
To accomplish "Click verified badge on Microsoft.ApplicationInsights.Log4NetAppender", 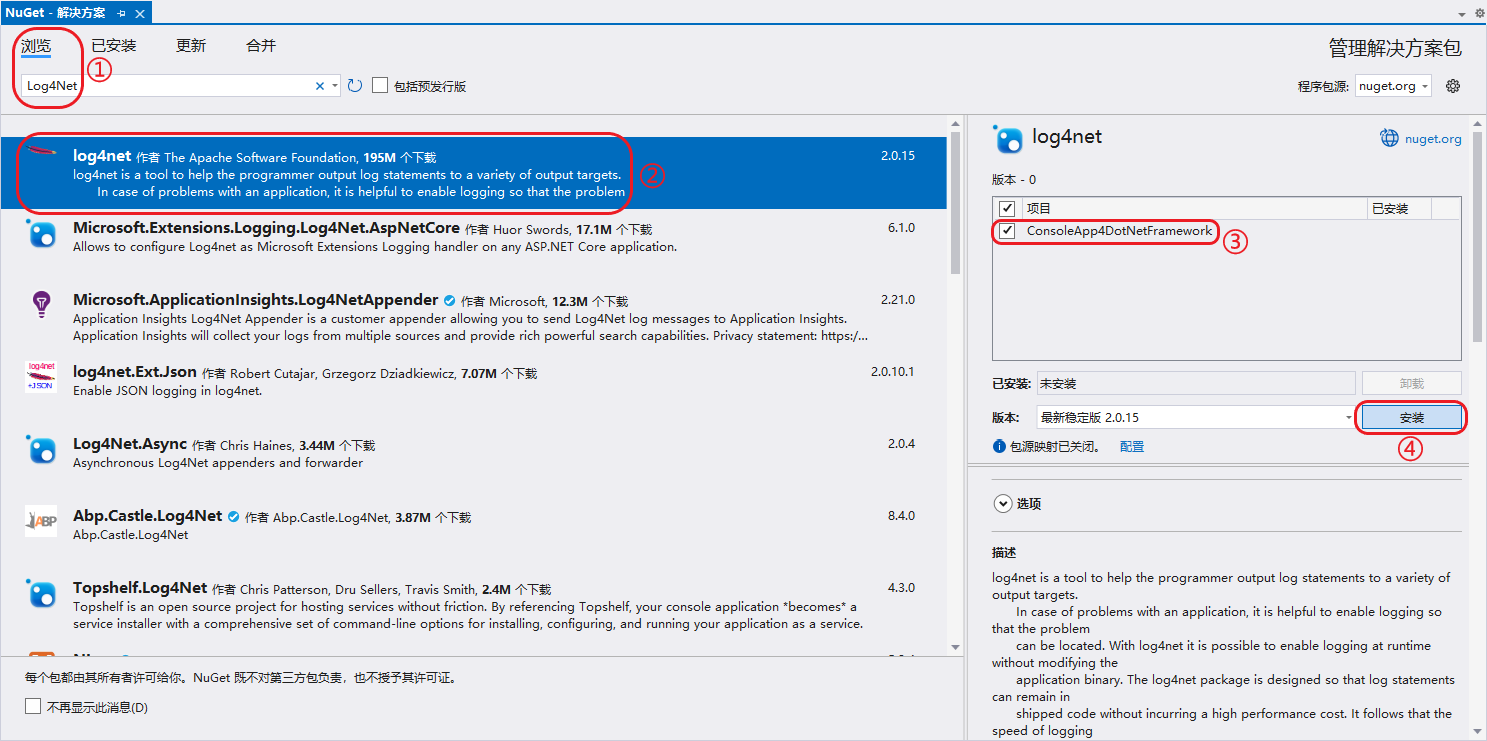I will point(449,300).
